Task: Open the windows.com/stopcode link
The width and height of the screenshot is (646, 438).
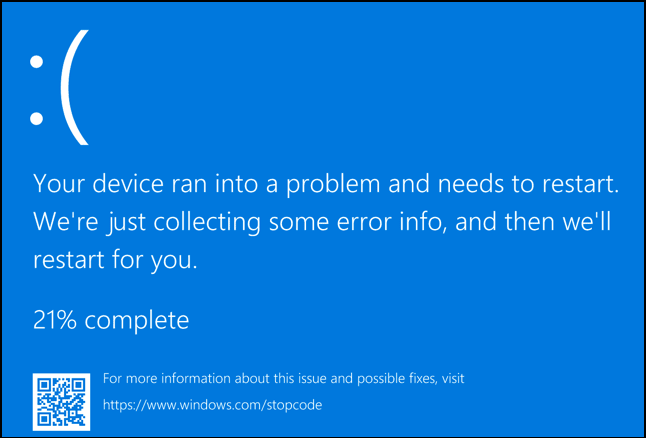Action: pyautogui.click(x=212, y=406)
